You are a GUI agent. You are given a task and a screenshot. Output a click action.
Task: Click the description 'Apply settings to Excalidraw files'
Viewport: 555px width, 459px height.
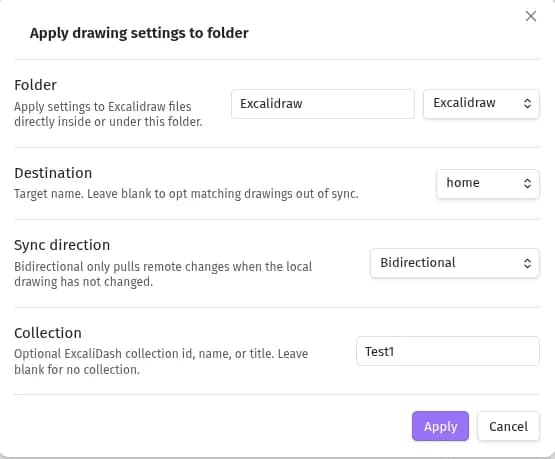[103, 107]
